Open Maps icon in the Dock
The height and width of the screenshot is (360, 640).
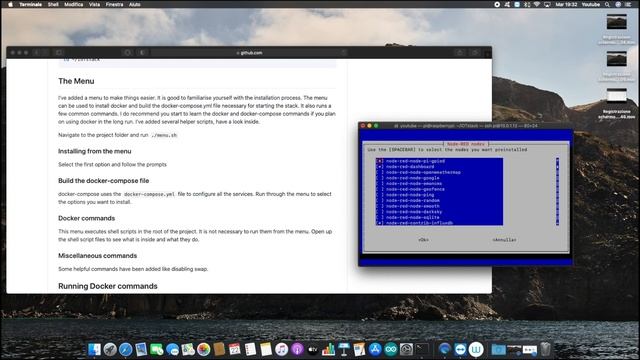click(x=188, y=349)
